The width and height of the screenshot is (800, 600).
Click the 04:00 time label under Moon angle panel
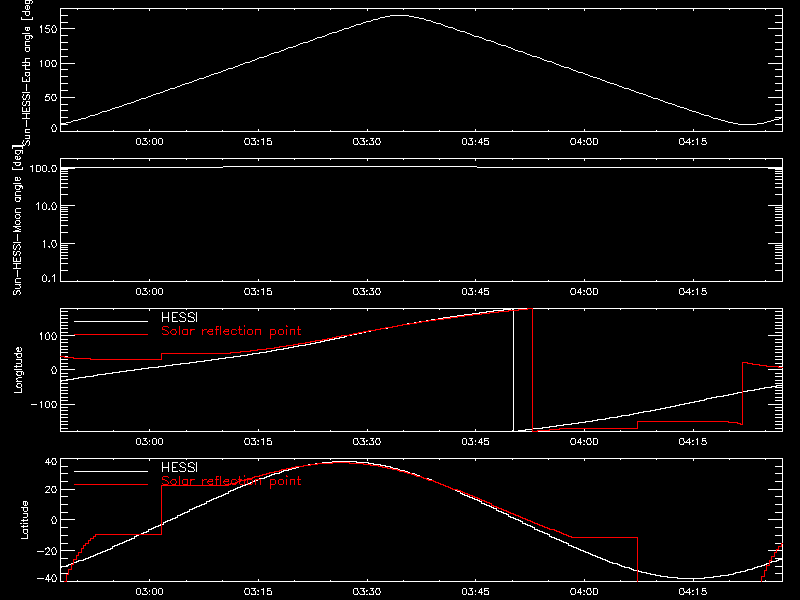[x=584, y=291]
